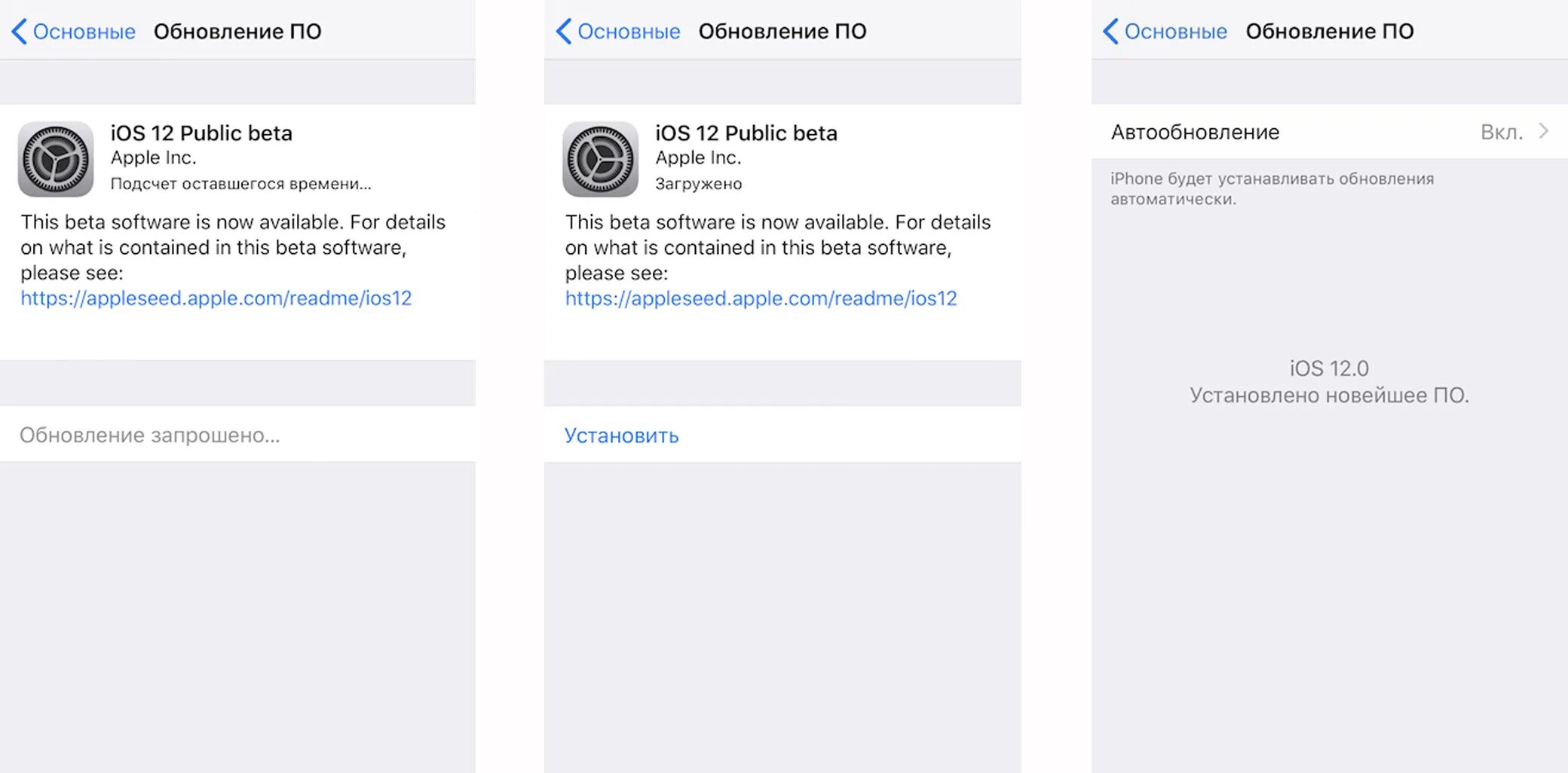
Task: Tap the Подсчет оставшегося времени… status
Action: [x=241, y=184]
